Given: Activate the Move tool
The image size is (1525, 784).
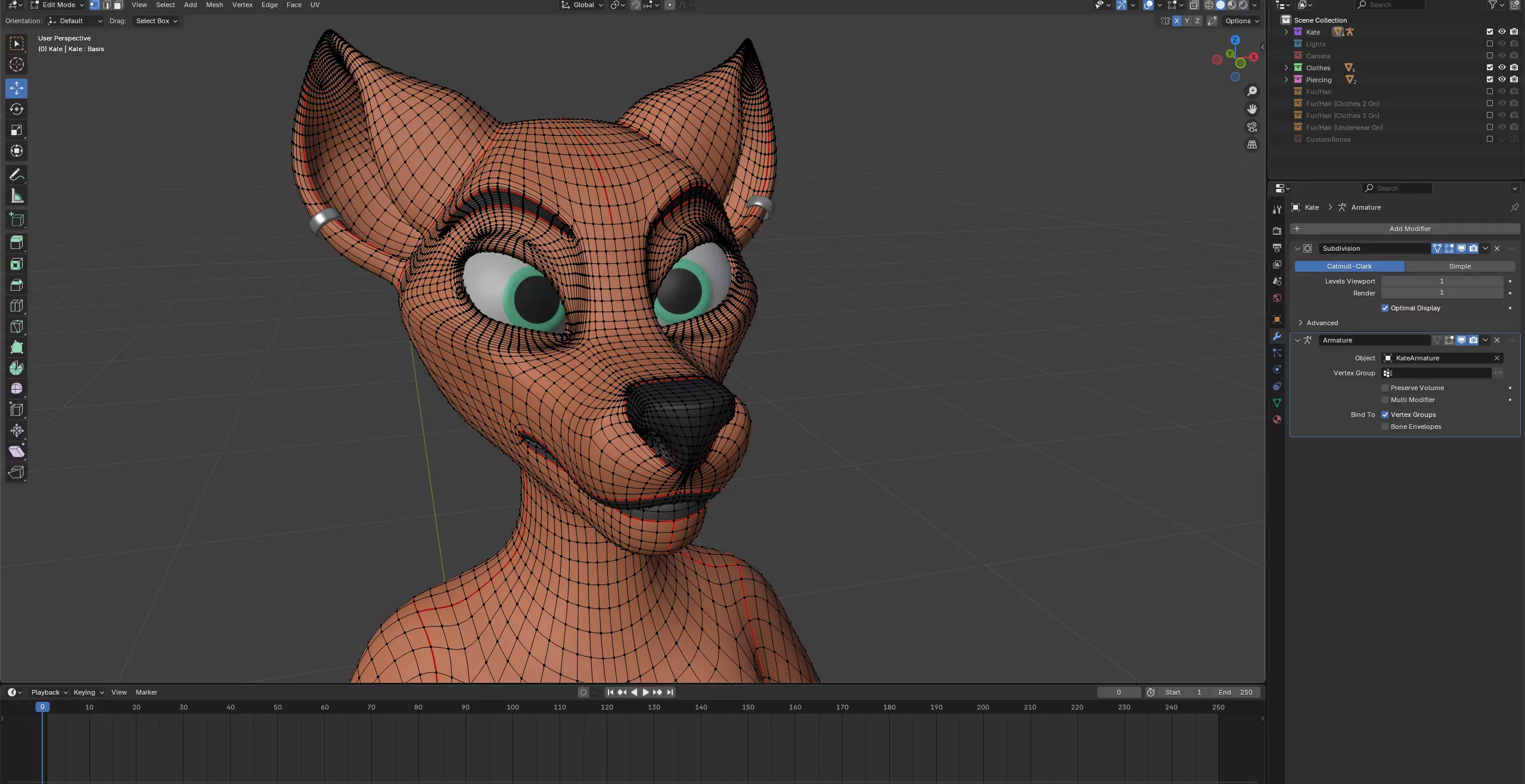Looking at the screenshot, I should (x=17, y=88).
